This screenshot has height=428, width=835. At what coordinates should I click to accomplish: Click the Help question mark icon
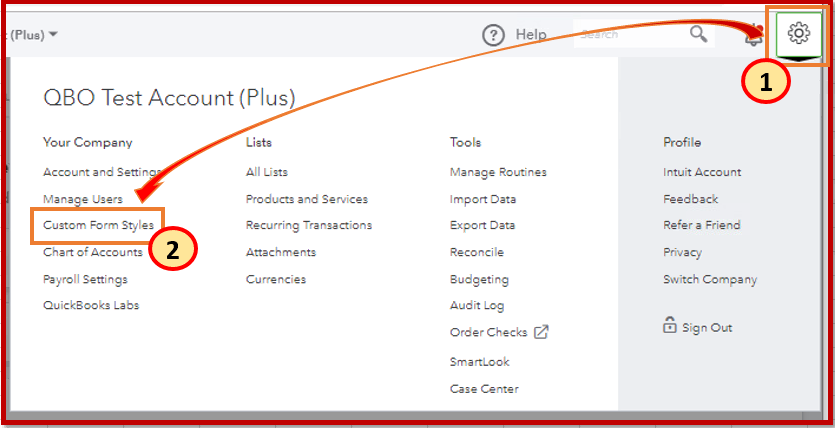click(494, 35)
